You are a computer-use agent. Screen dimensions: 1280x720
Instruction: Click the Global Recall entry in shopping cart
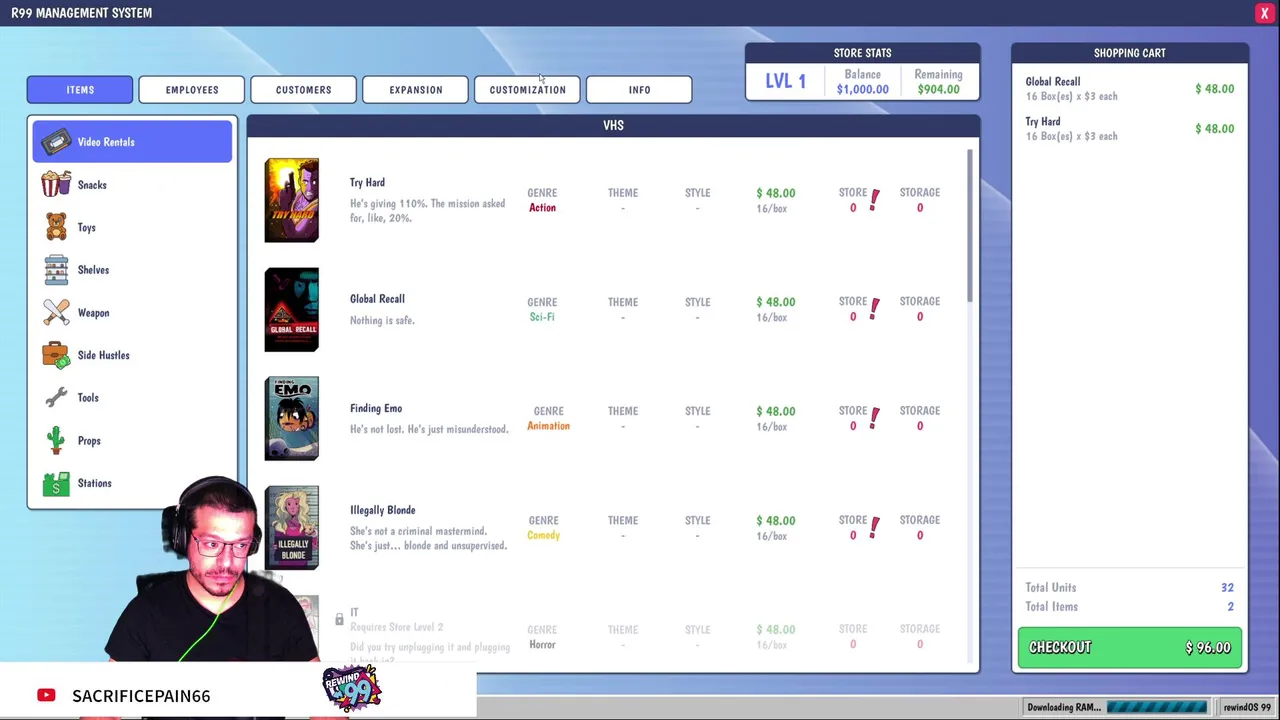1130,89
